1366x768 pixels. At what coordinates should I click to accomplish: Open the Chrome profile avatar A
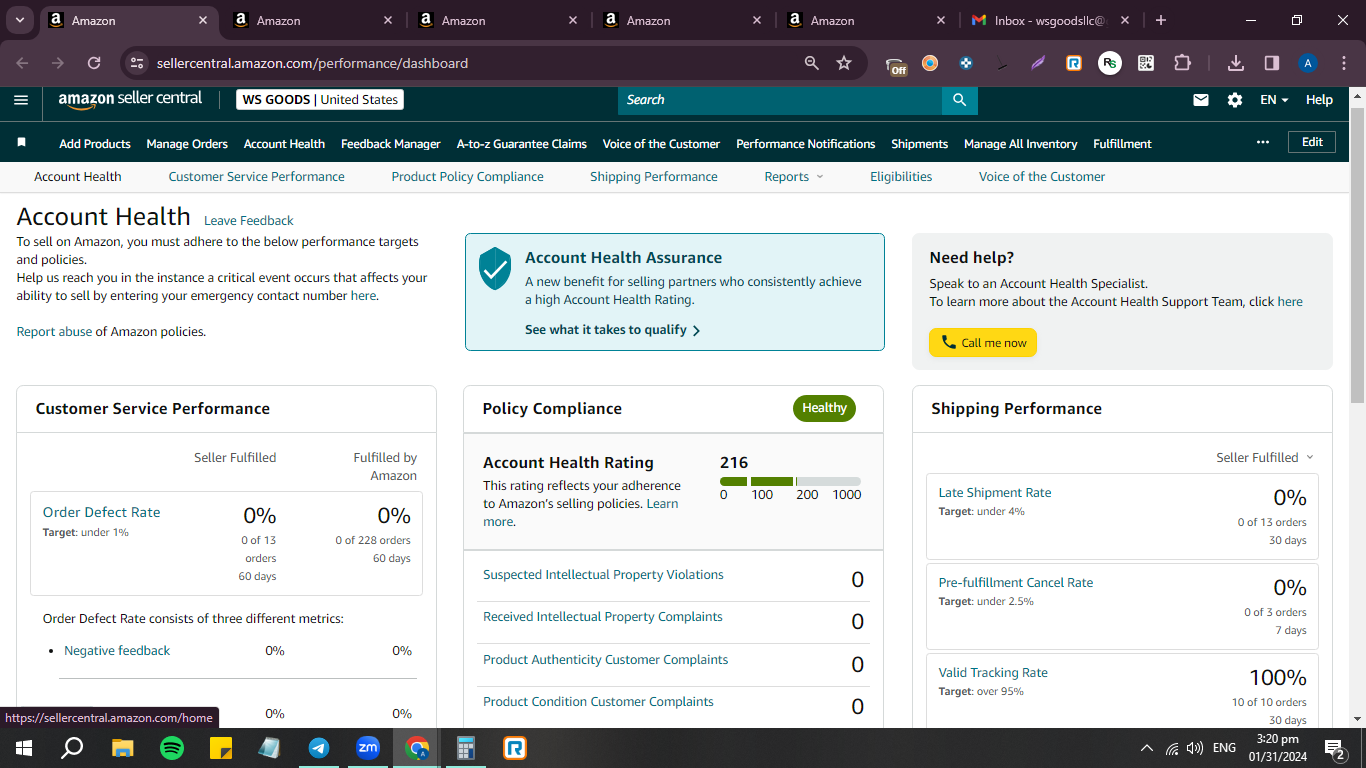[1308, 63]
